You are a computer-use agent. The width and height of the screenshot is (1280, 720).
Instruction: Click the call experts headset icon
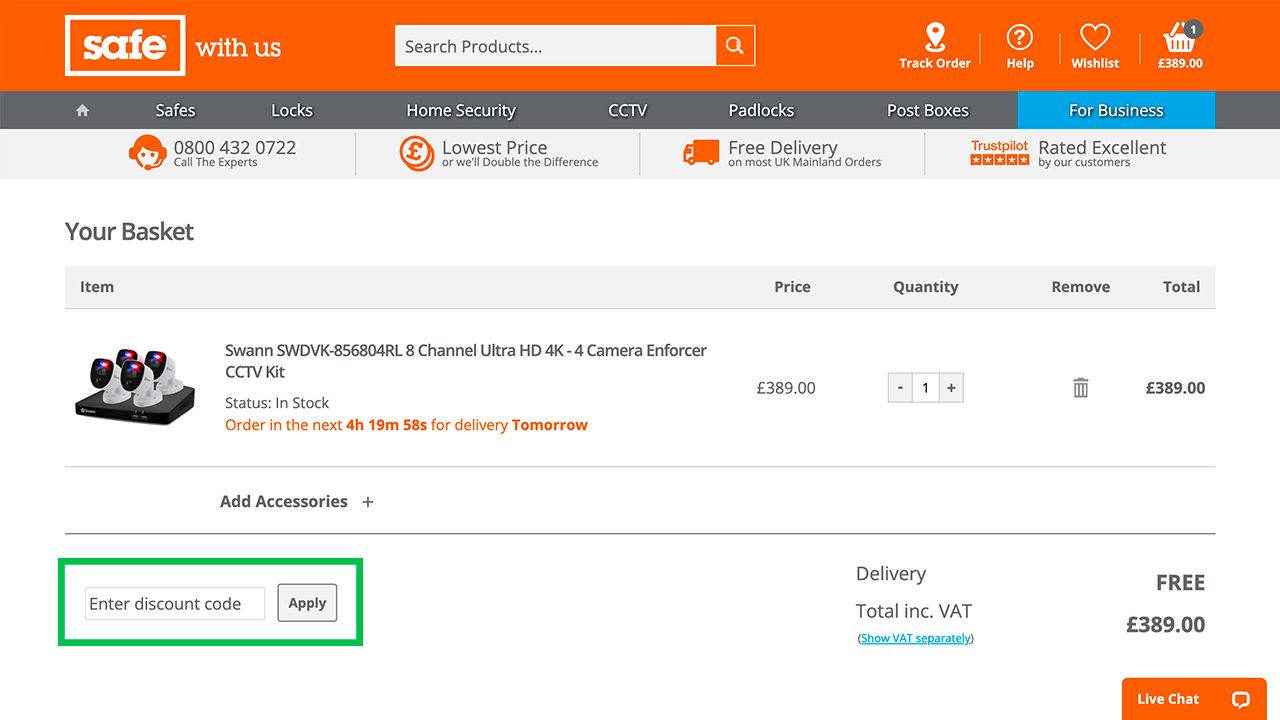coord(147,153)
